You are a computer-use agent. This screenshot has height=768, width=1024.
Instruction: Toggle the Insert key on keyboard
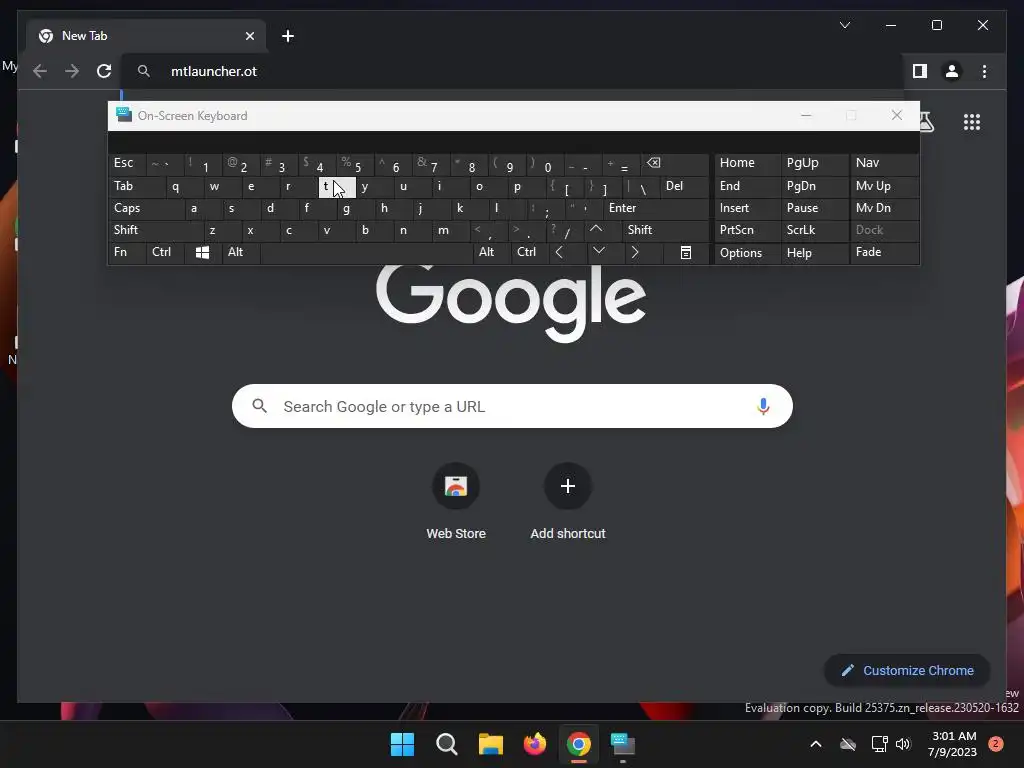point(748,208)
